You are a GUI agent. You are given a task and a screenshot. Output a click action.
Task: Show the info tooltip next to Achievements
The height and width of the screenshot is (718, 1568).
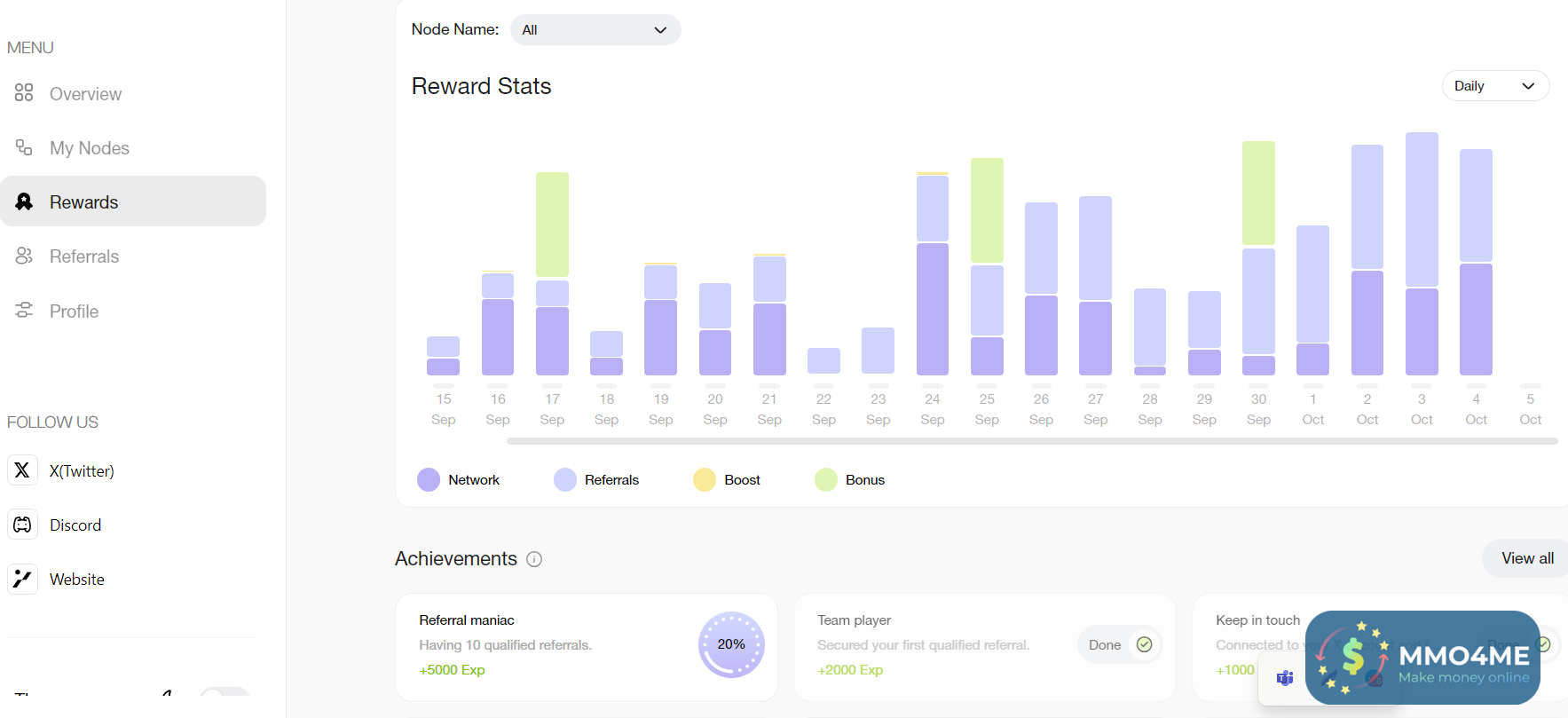pos(534,559)
